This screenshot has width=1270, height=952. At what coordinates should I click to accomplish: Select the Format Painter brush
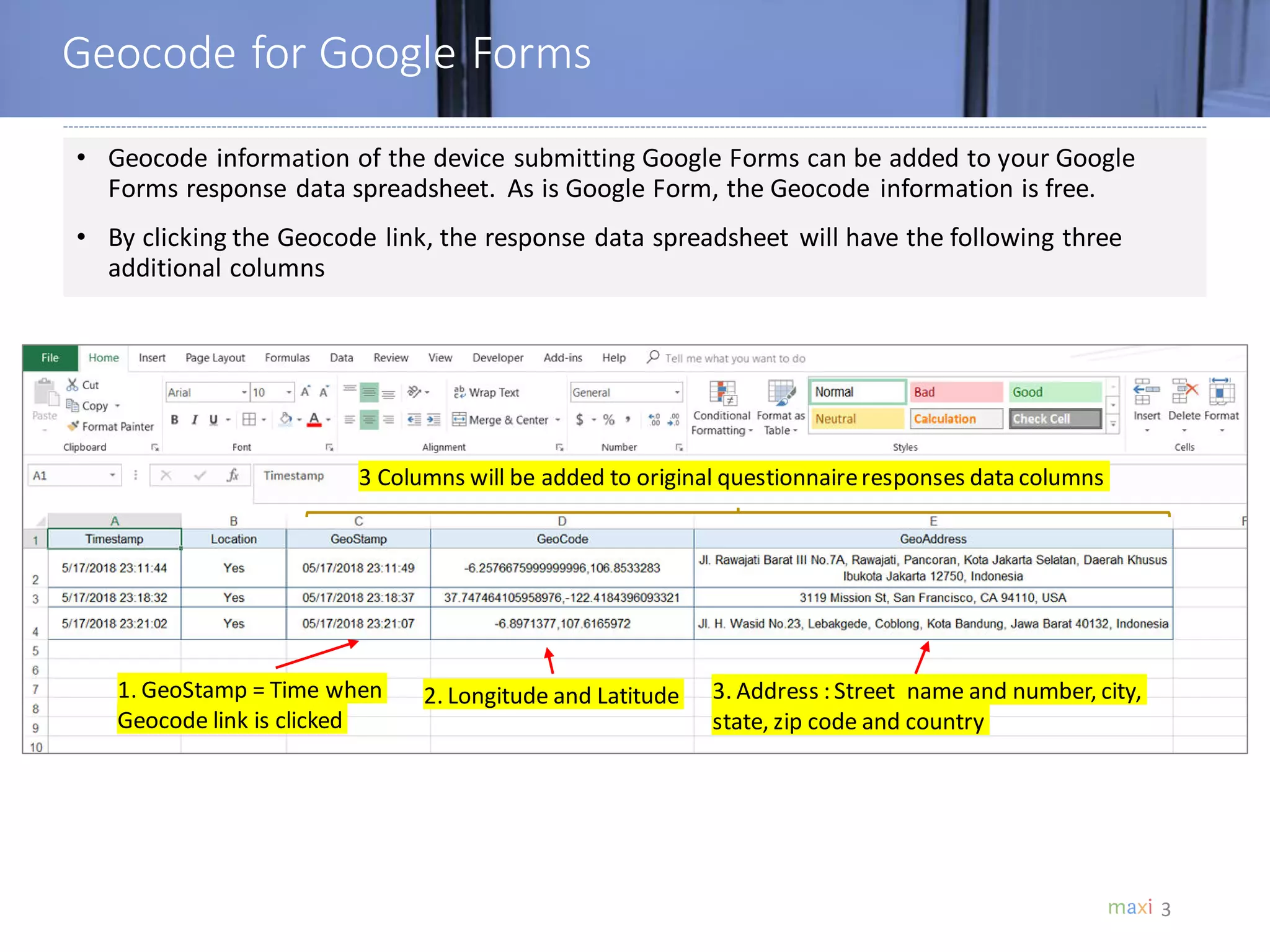tap(73, 426)
